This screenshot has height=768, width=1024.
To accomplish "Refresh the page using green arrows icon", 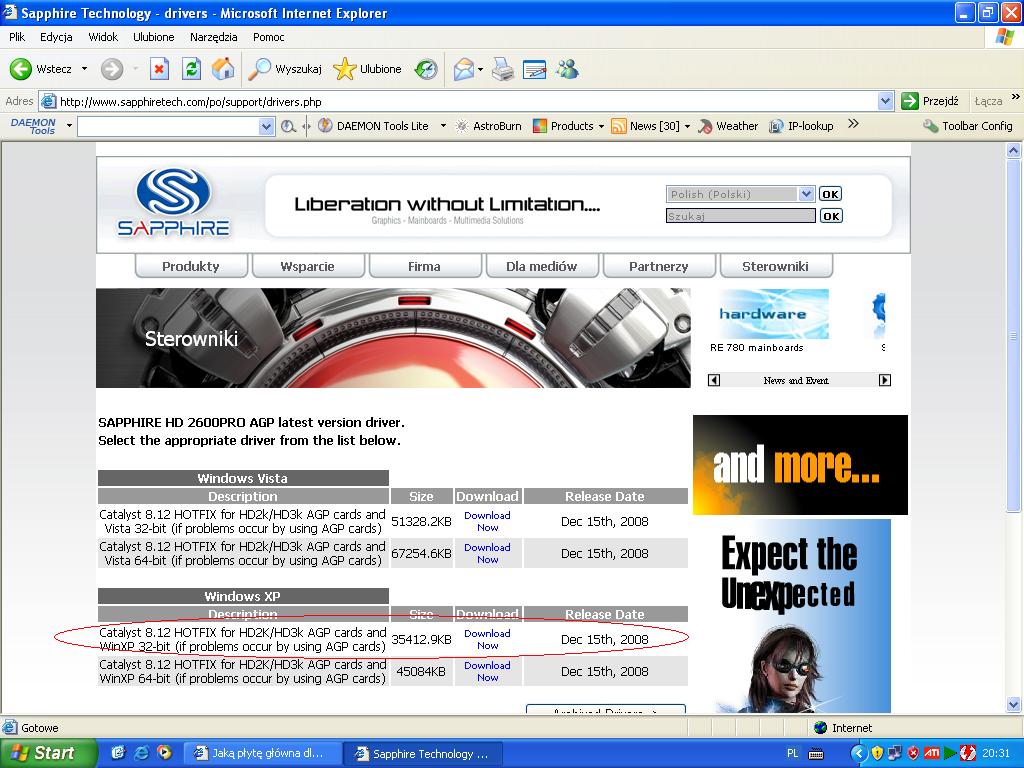I will (x=191, y=69).
